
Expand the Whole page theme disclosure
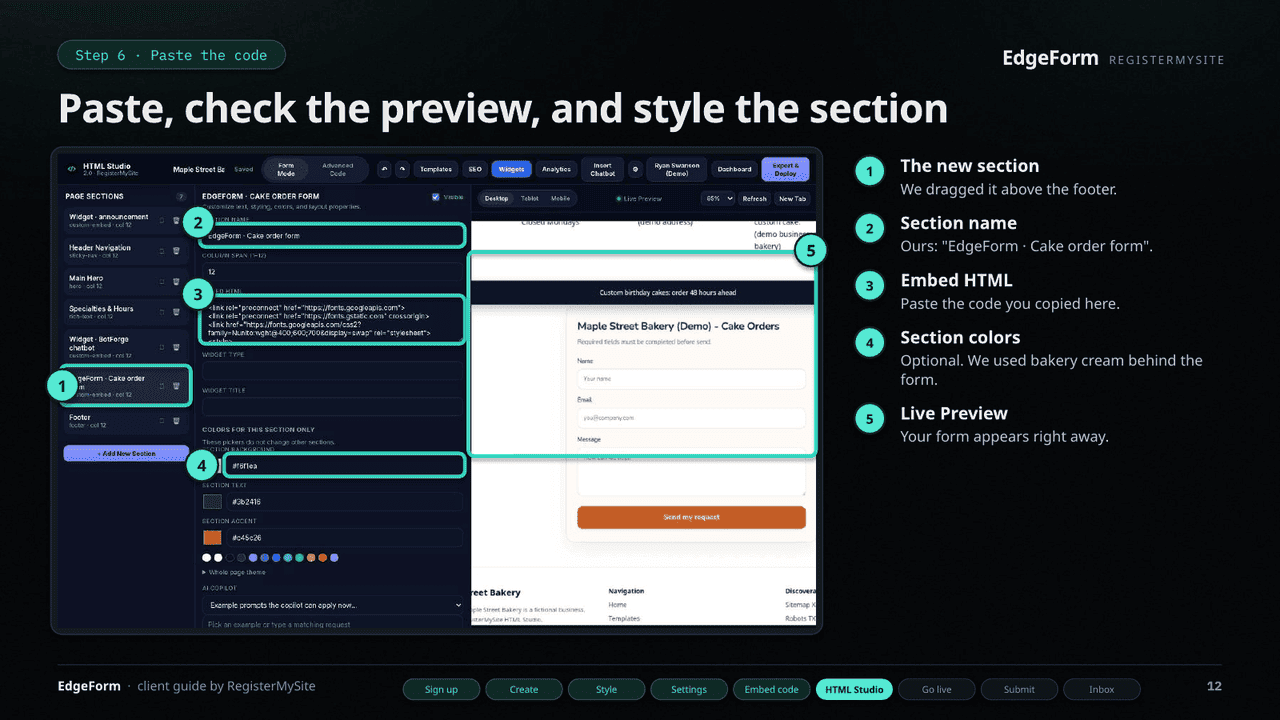pyautogui.click(x=233, y=572)
